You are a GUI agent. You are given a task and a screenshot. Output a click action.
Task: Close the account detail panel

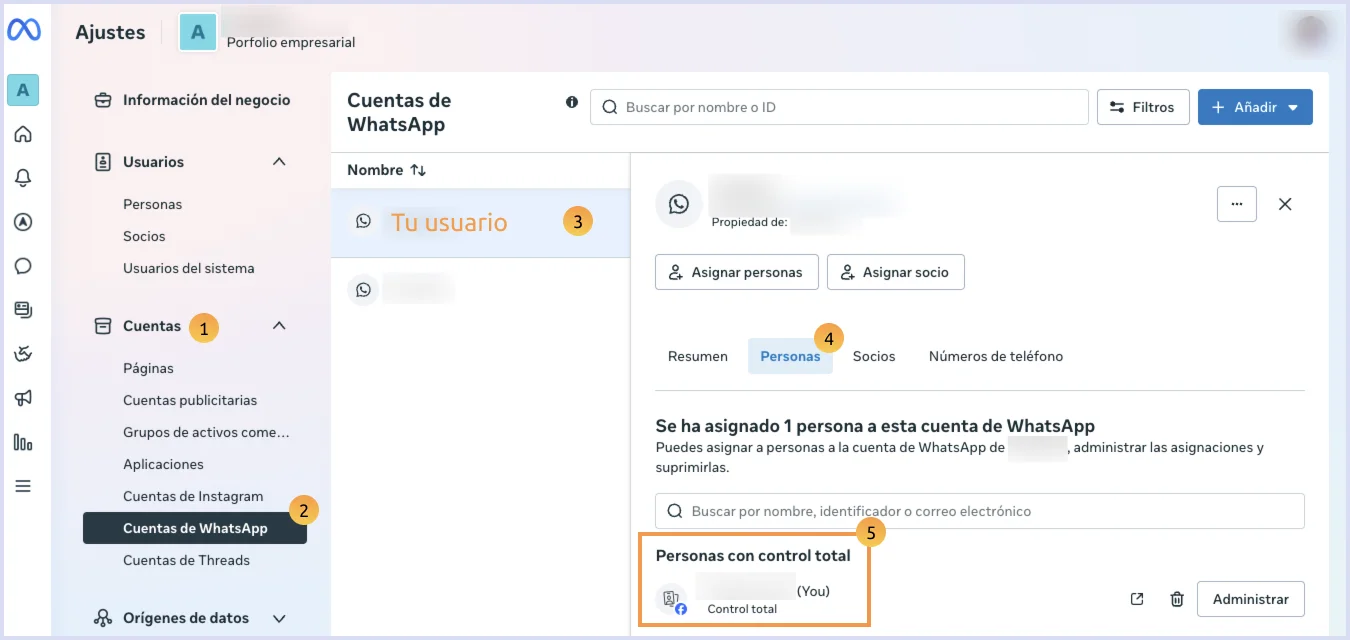tap(1286, 204)
